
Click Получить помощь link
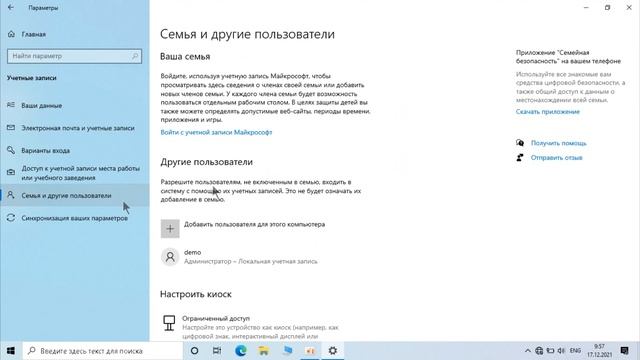[x=558, y=143]
